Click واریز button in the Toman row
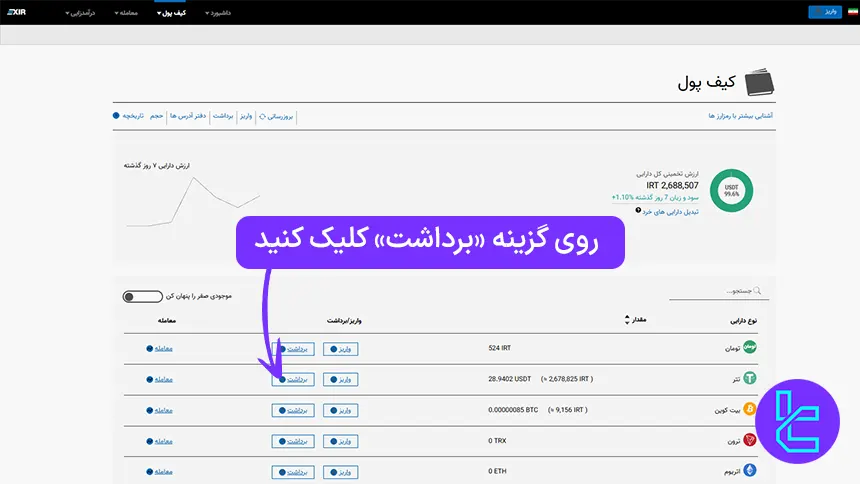 [x=341, y=349]
